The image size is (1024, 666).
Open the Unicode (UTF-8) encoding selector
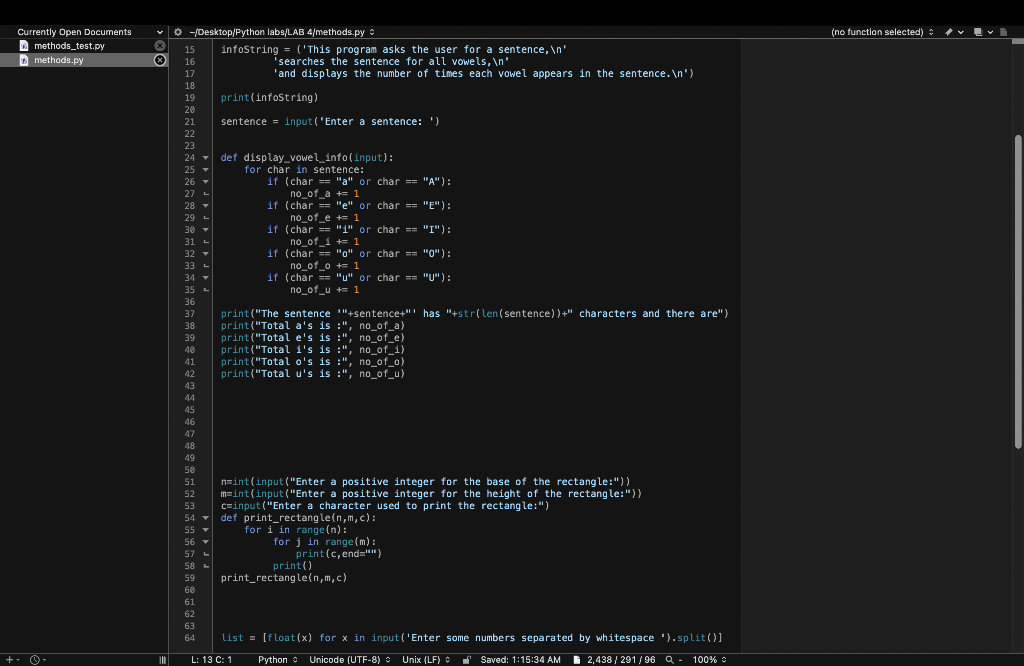click(349, 659)
